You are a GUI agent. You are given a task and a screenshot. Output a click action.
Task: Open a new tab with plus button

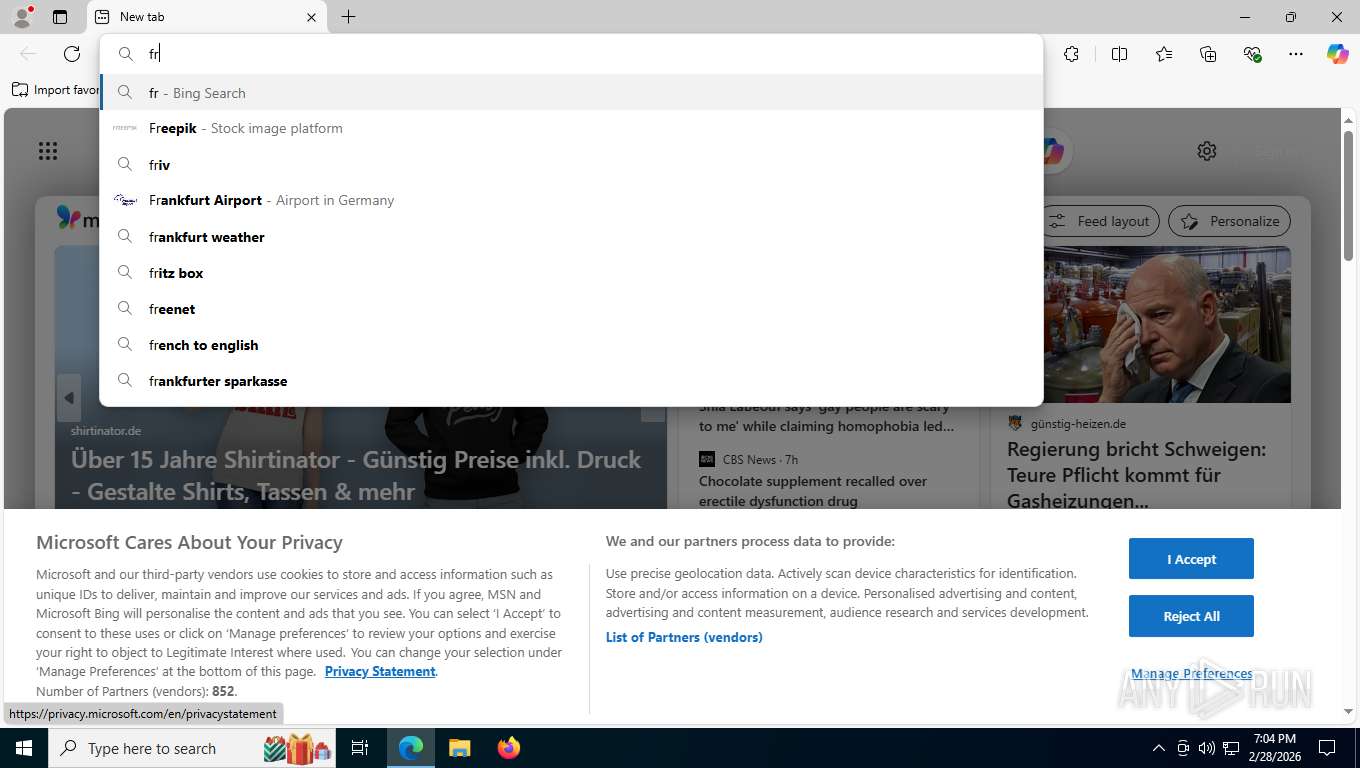click(x=348, y=17)
